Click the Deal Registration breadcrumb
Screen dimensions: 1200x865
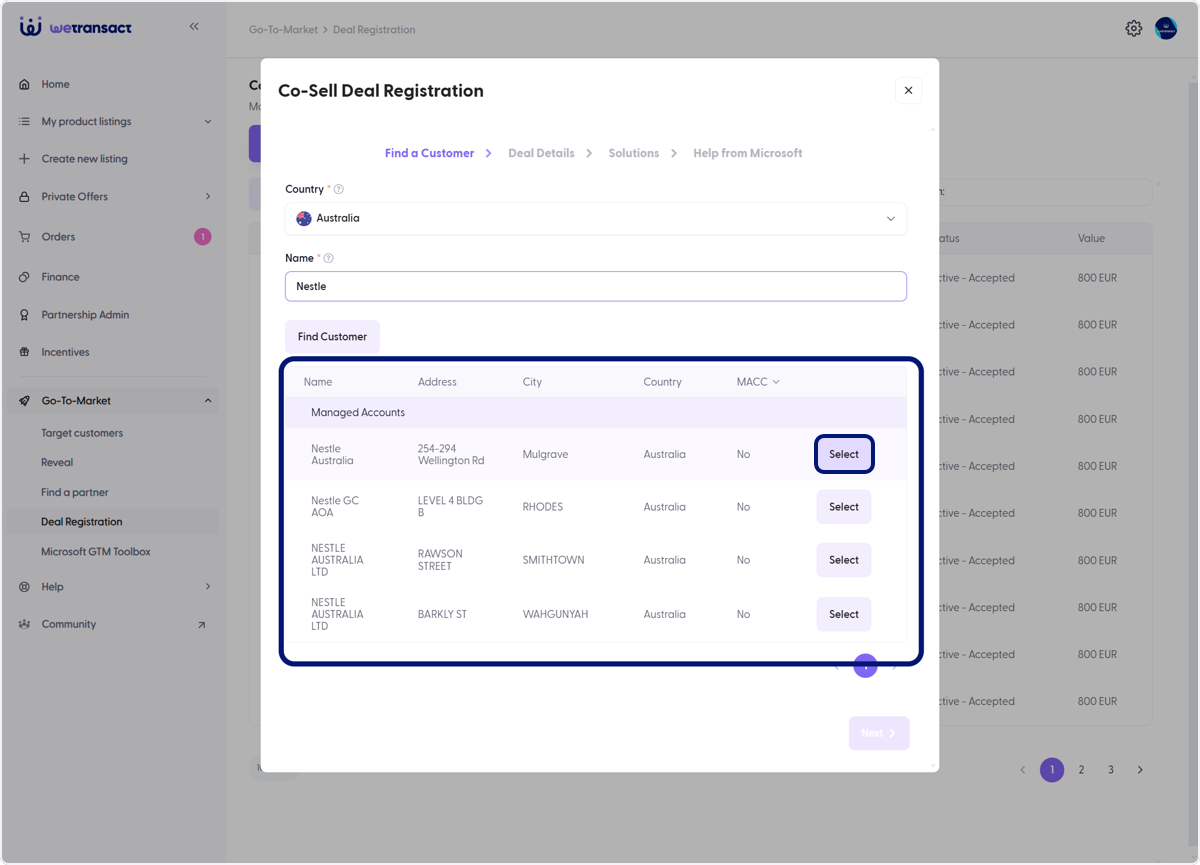[374, 30]
